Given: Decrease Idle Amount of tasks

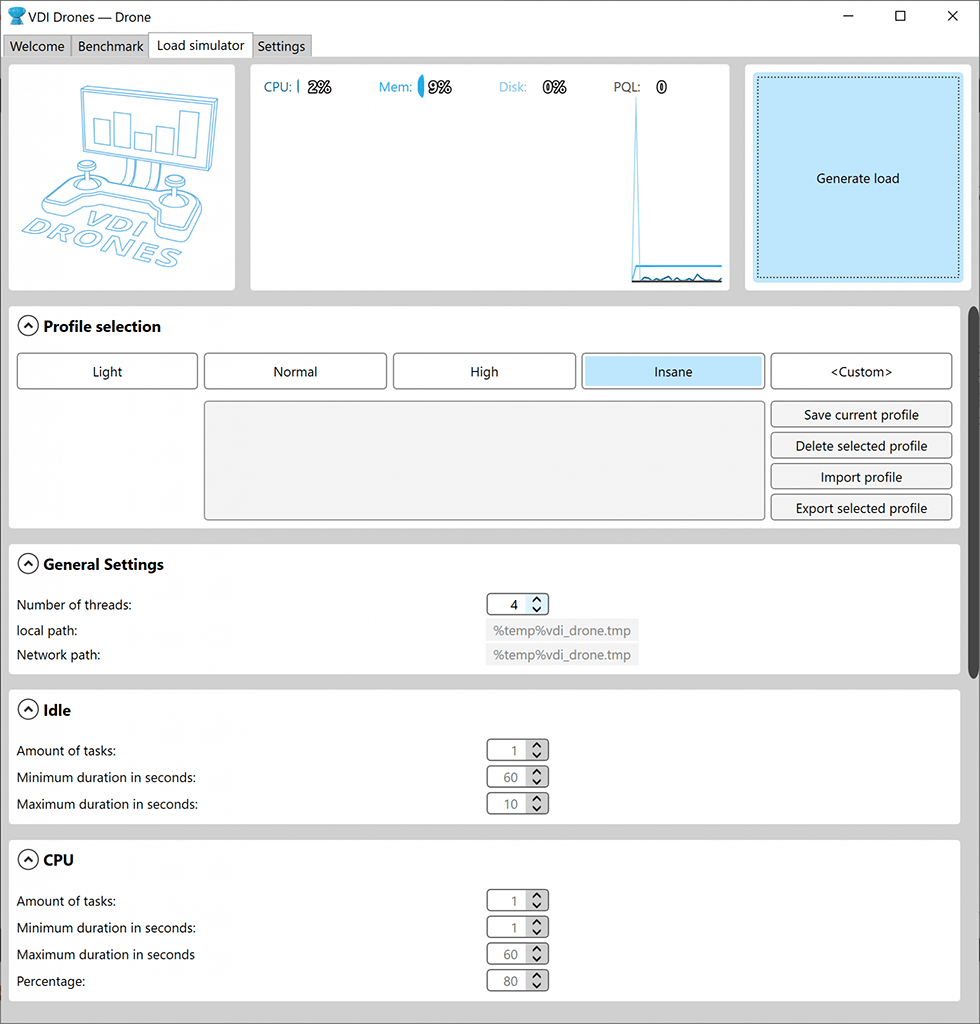Looking at the screenshot, I should pos(537,755).
